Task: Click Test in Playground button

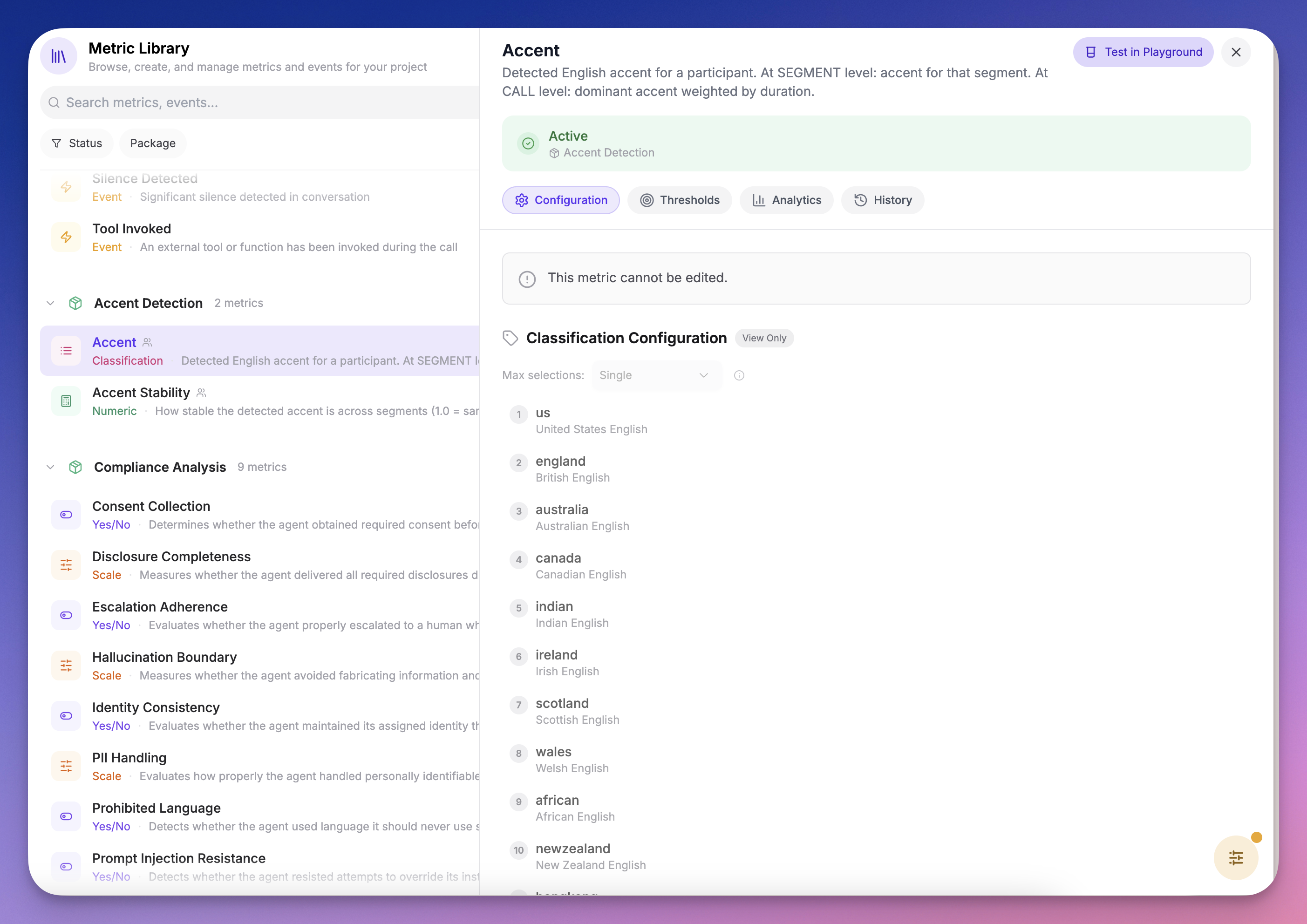Action: [1143, 52]
